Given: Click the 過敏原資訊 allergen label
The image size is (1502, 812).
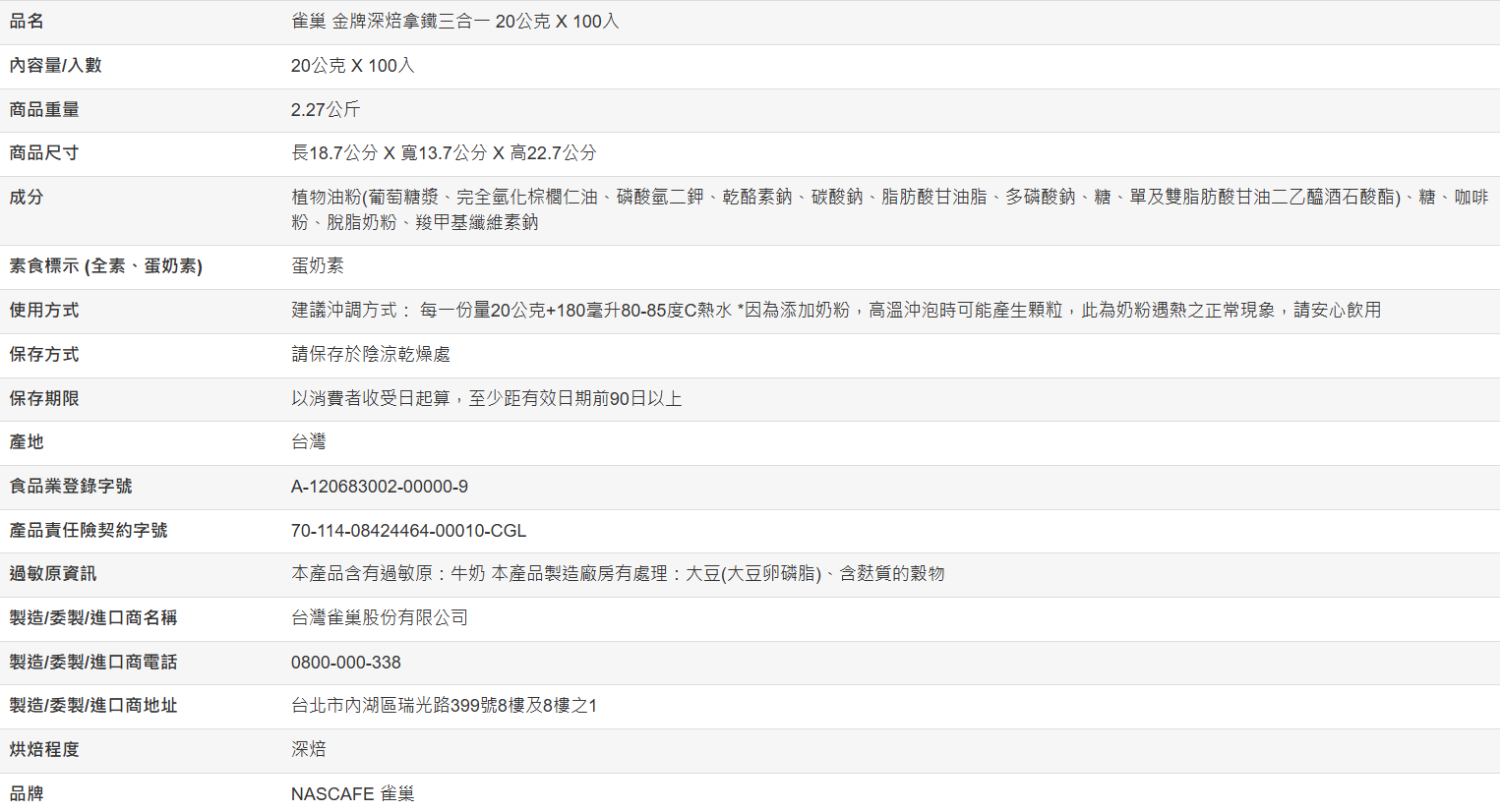Looking at the screenshot, I should tap(53, 574).
